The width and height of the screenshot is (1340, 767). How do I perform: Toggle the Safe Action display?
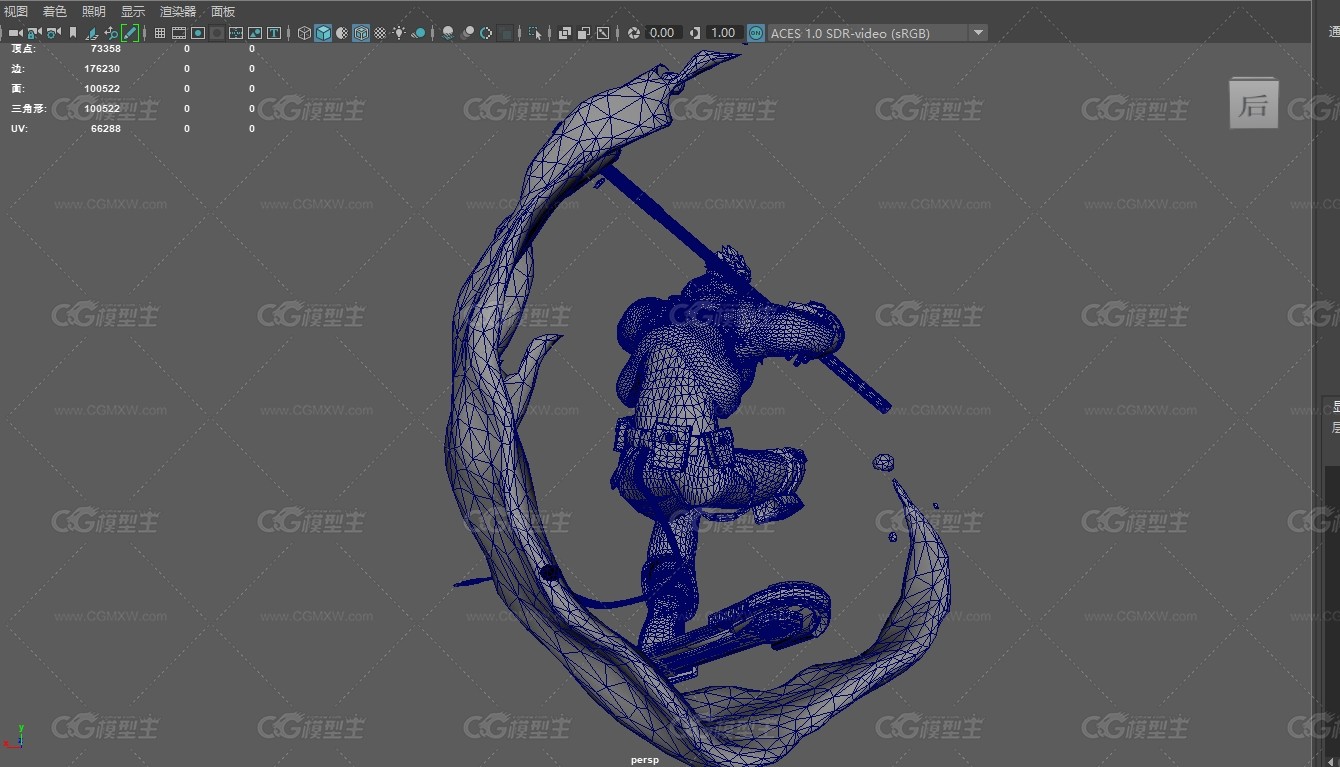[x=255, y=33]
